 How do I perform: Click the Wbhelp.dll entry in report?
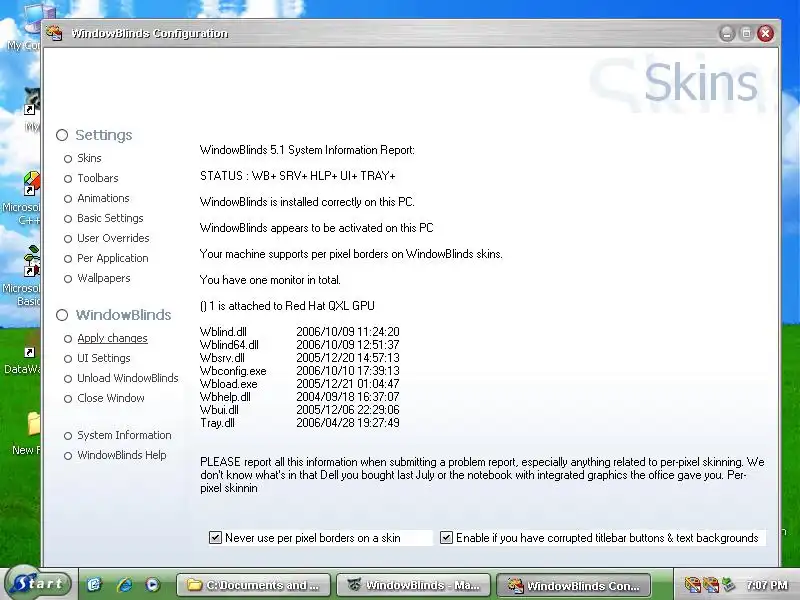tap(225, 397)
